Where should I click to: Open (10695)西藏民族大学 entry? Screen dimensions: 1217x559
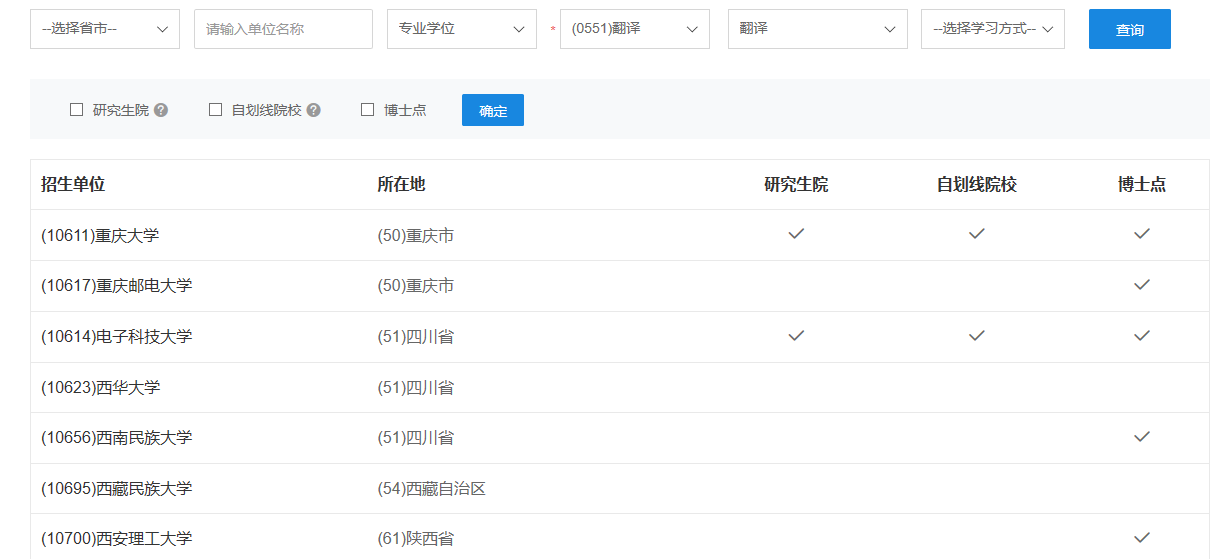(x=116, y=488)
